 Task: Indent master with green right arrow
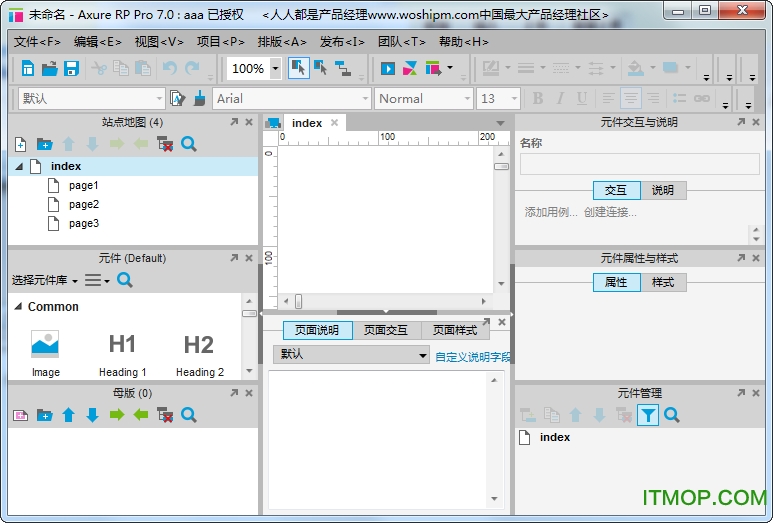click(117, 415)
